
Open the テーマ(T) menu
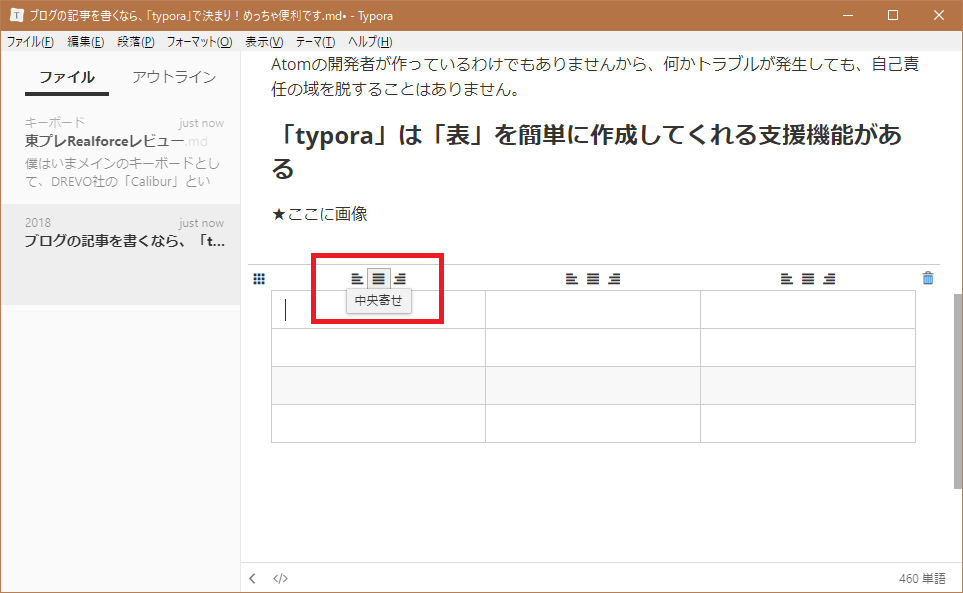pyautogui.click(x=316, y=42)
